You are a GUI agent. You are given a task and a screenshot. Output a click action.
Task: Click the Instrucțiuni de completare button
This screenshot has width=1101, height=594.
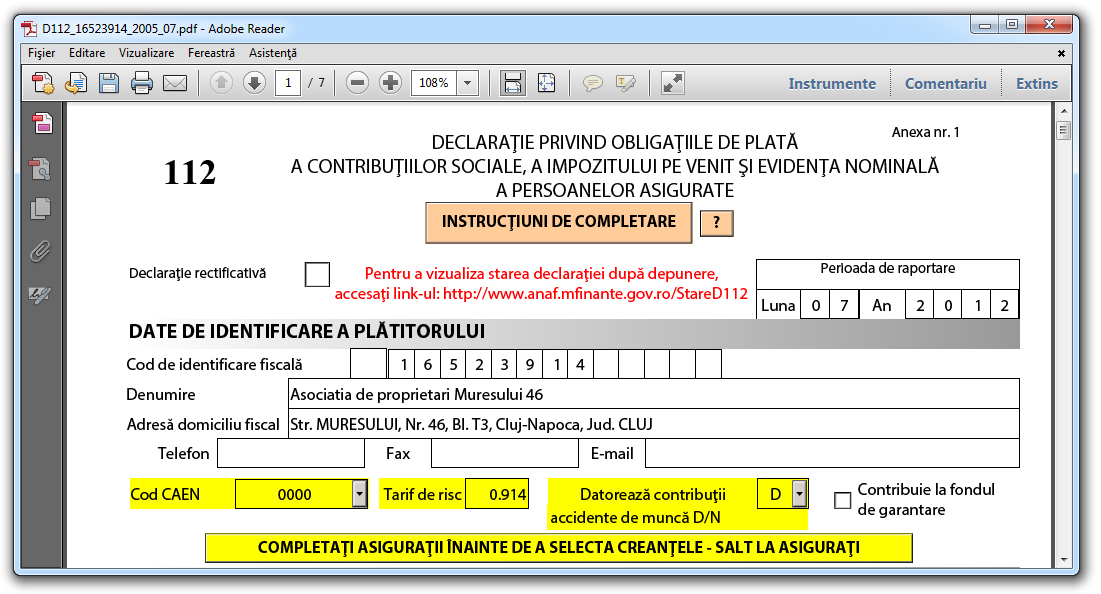coord(559,222)
